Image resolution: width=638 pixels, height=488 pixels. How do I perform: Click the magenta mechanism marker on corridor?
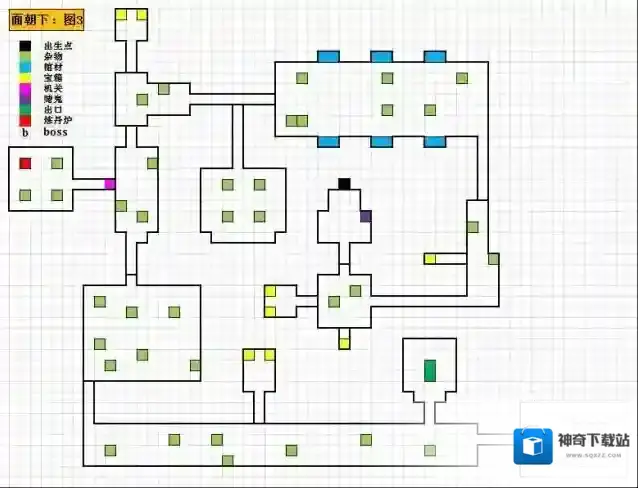coord(110,184)
